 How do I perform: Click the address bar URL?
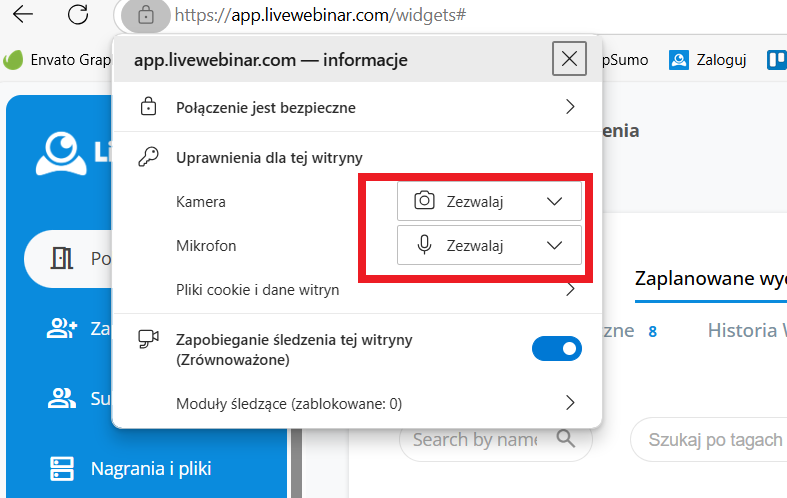pyautogui.click(x=320, y=15)
